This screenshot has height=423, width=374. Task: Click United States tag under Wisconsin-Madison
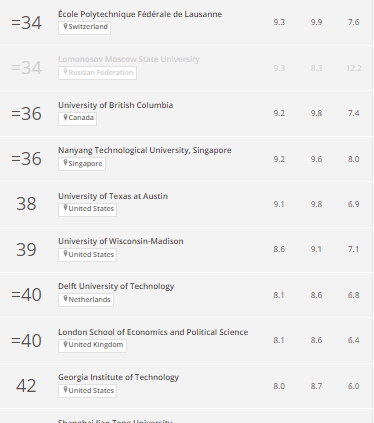87,255
